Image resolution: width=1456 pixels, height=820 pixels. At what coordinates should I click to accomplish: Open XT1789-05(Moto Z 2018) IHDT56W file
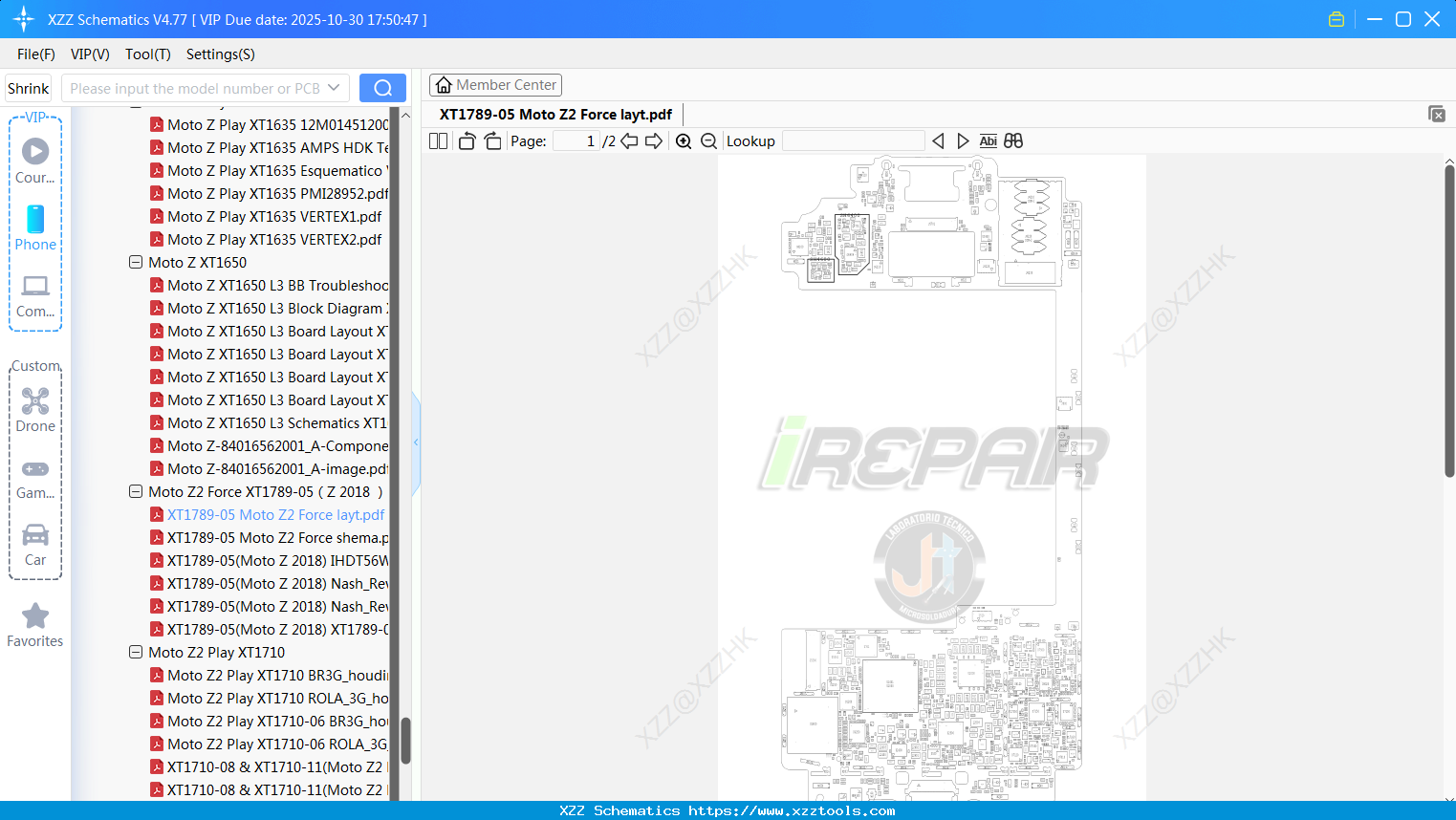[277, 560]
